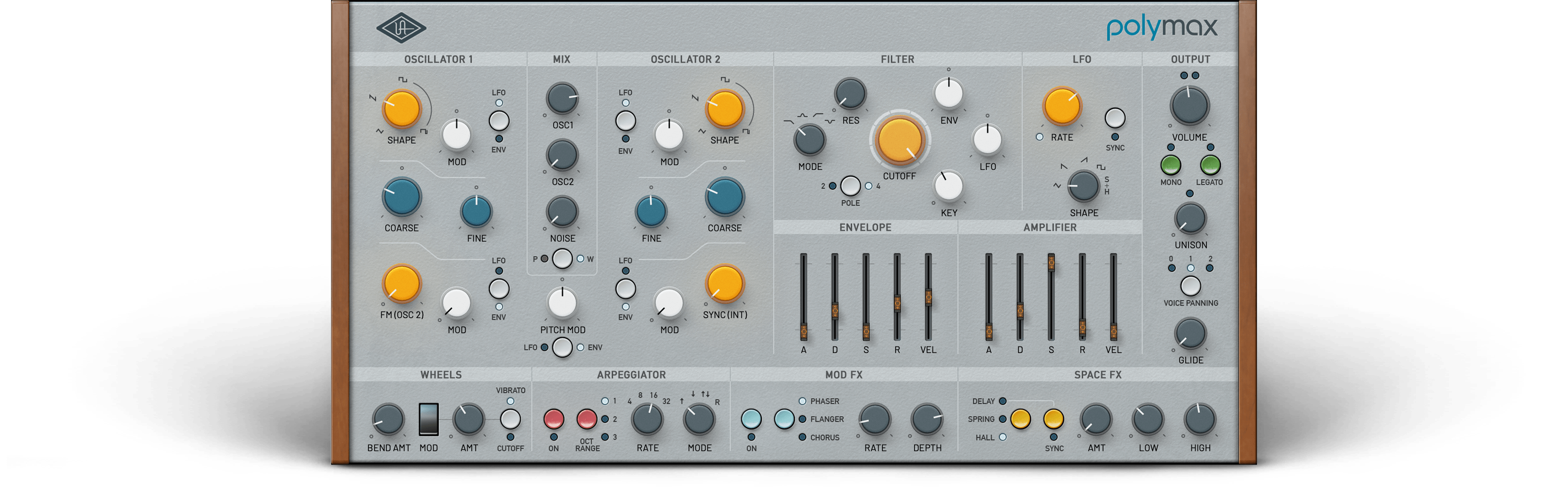This screenshot has height=487, width=1568.
Task: Click the master Volume knob in Output
Action: click(1191, 106)
